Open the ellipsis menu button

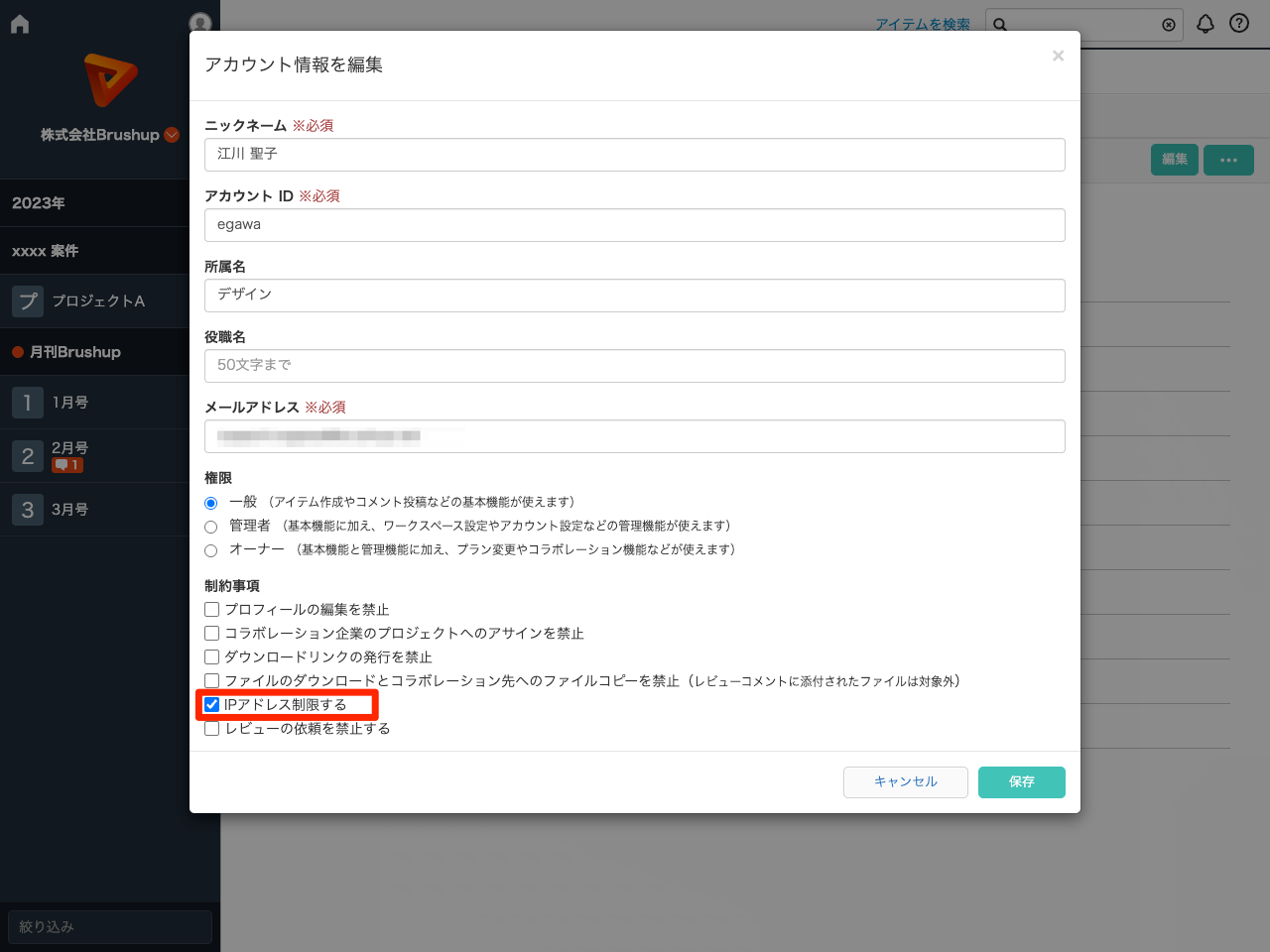pyautogui.click(x=1228, y=160)
